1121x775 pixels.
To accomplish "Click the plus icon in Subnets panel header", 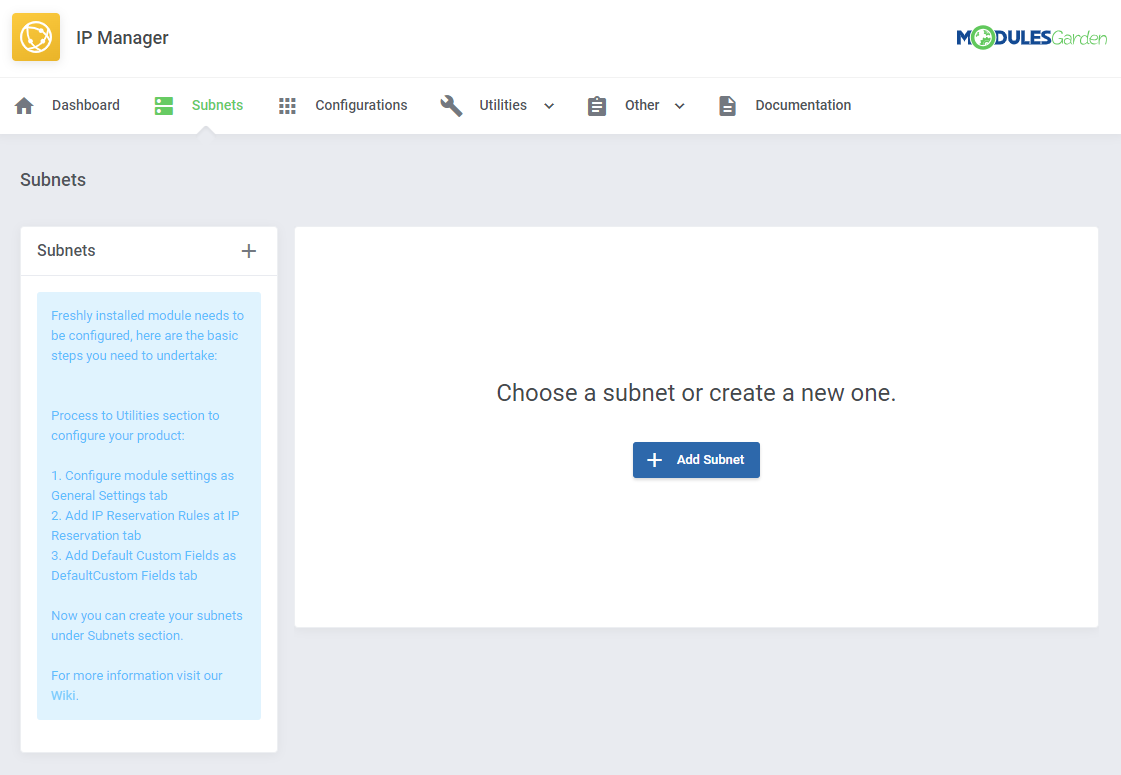I will 249,251.
